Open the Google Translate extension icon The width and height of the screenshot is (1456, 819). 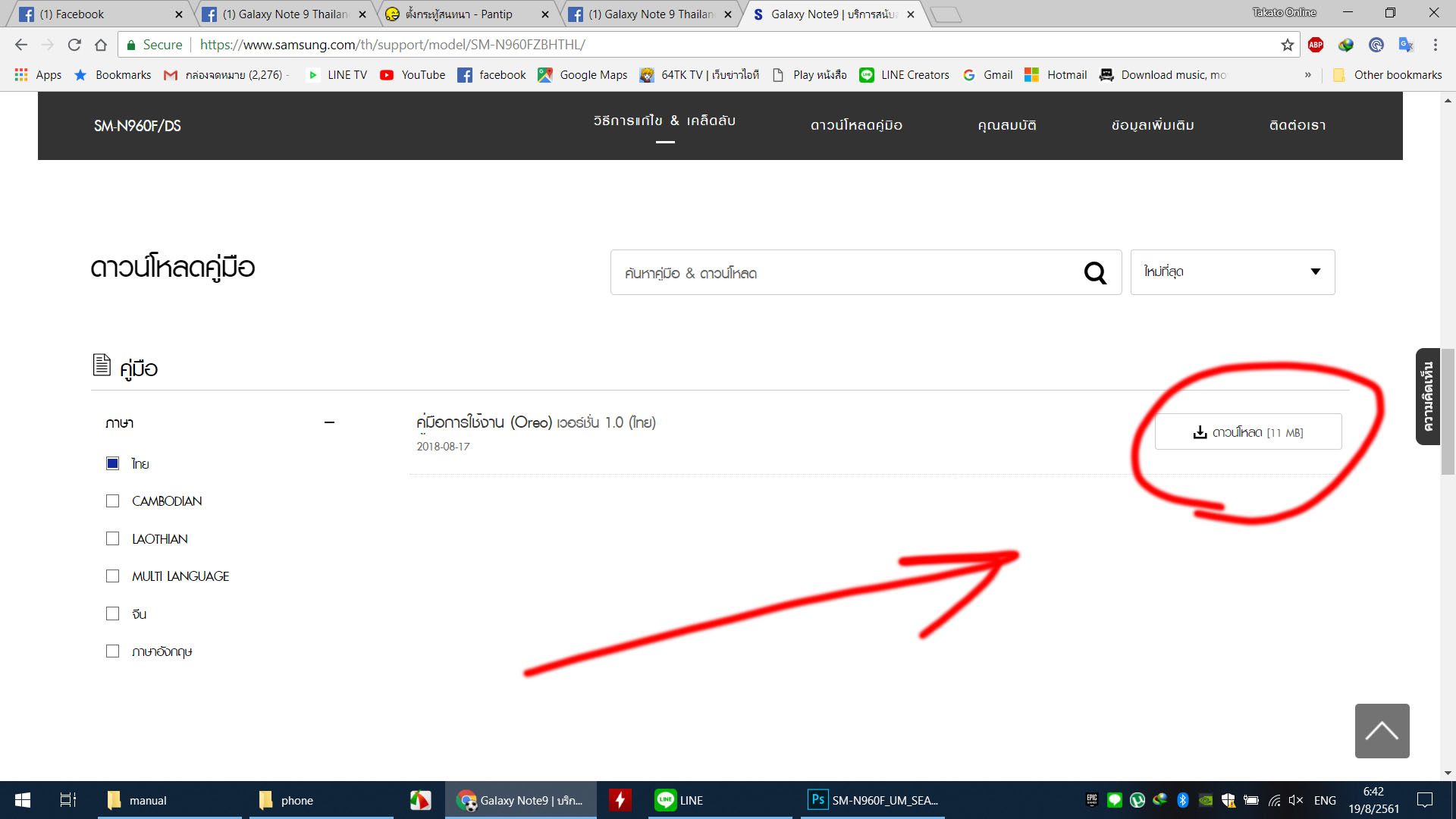1406,45
